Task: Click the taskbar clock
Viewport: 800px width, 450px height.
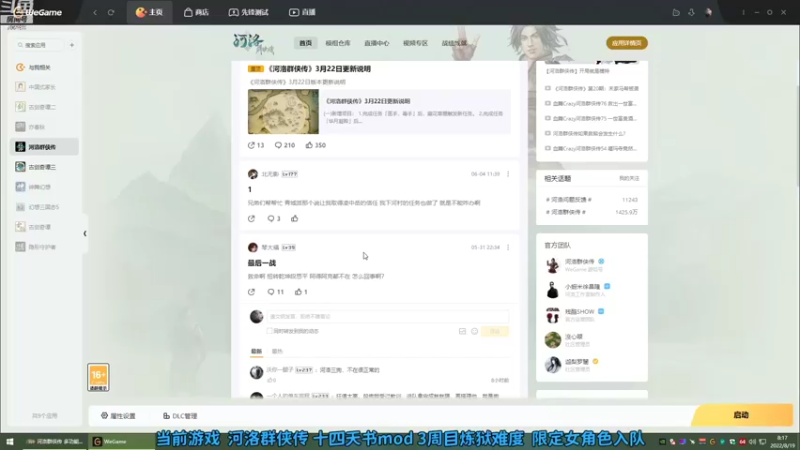Action: 784,442
